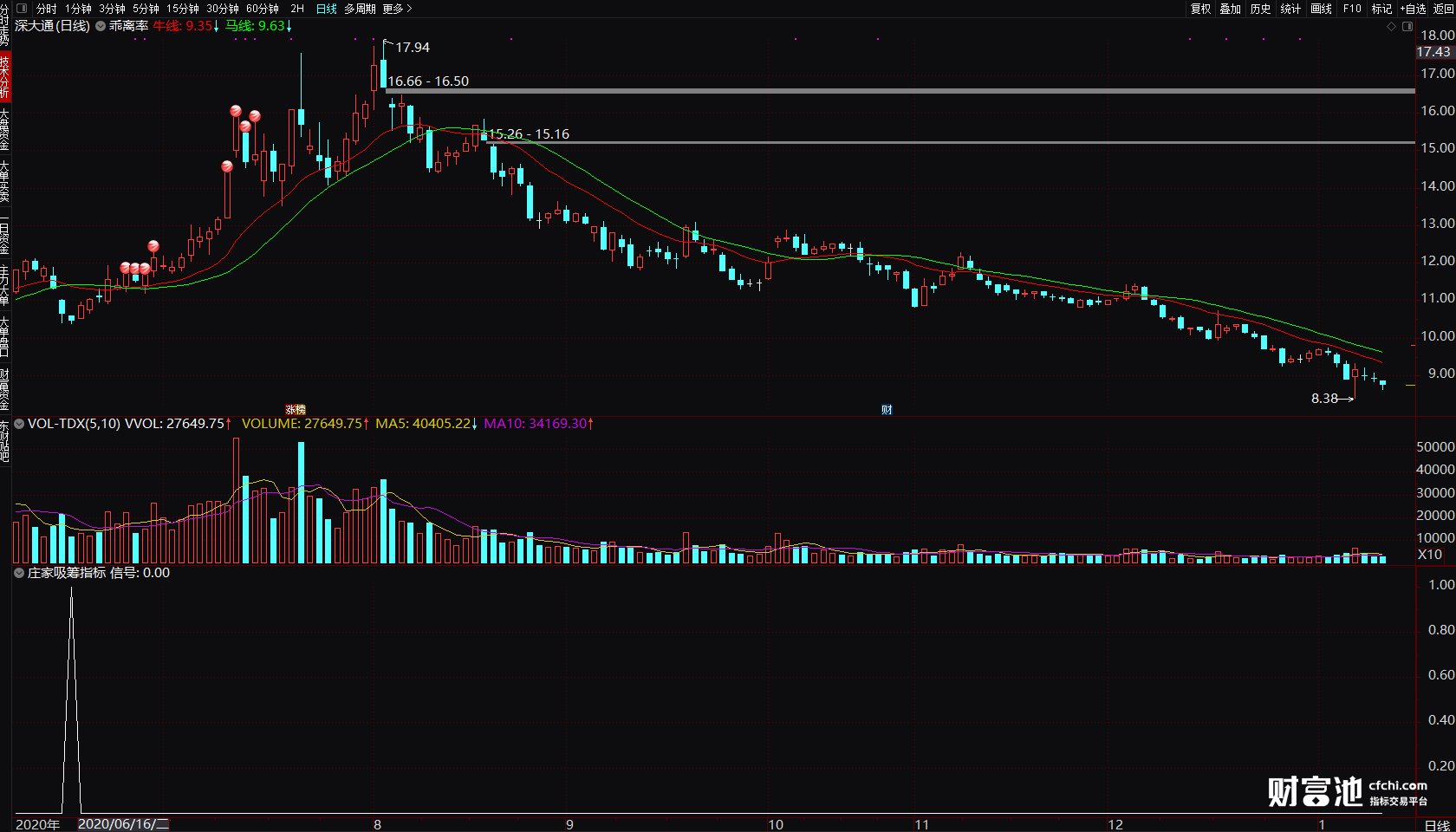Click the 马线: 9.63 value
The height and width of the screenshot is (832, 1456).
coord(255,26)
